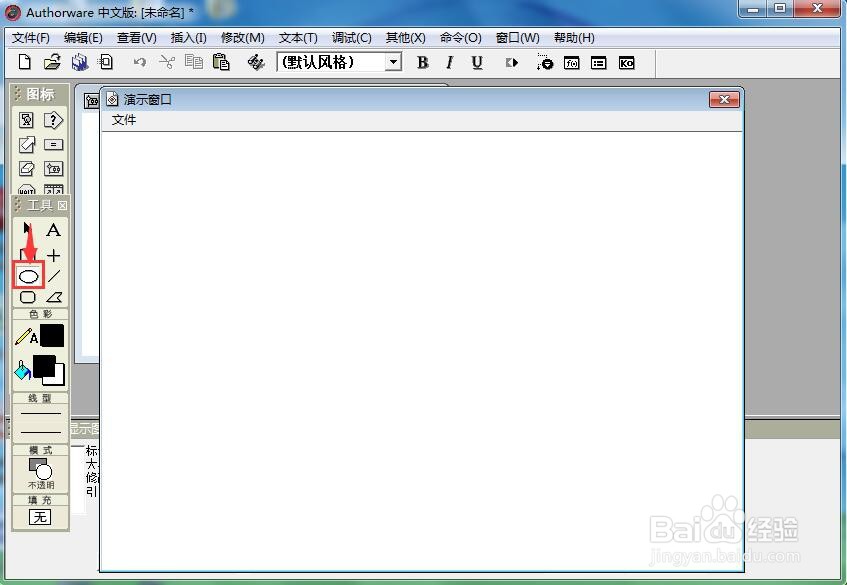Open the Variables window icon
This screenshot has height=585, width=847.
pyautogui.click(x=599, y=63)
